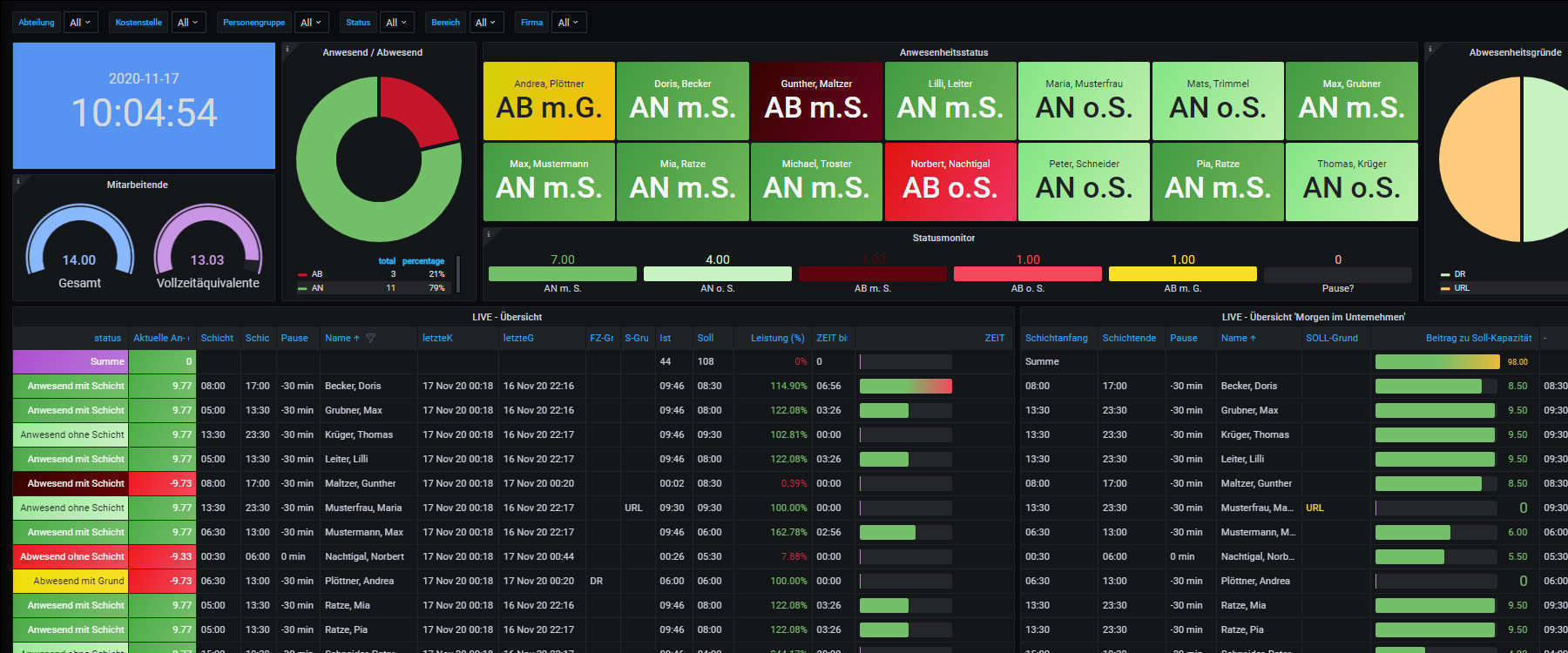Viewport: 1568px width, 653px height.
Task: Click the yellow AB m. G. status bar
Action: click(x=1183, y=273)
